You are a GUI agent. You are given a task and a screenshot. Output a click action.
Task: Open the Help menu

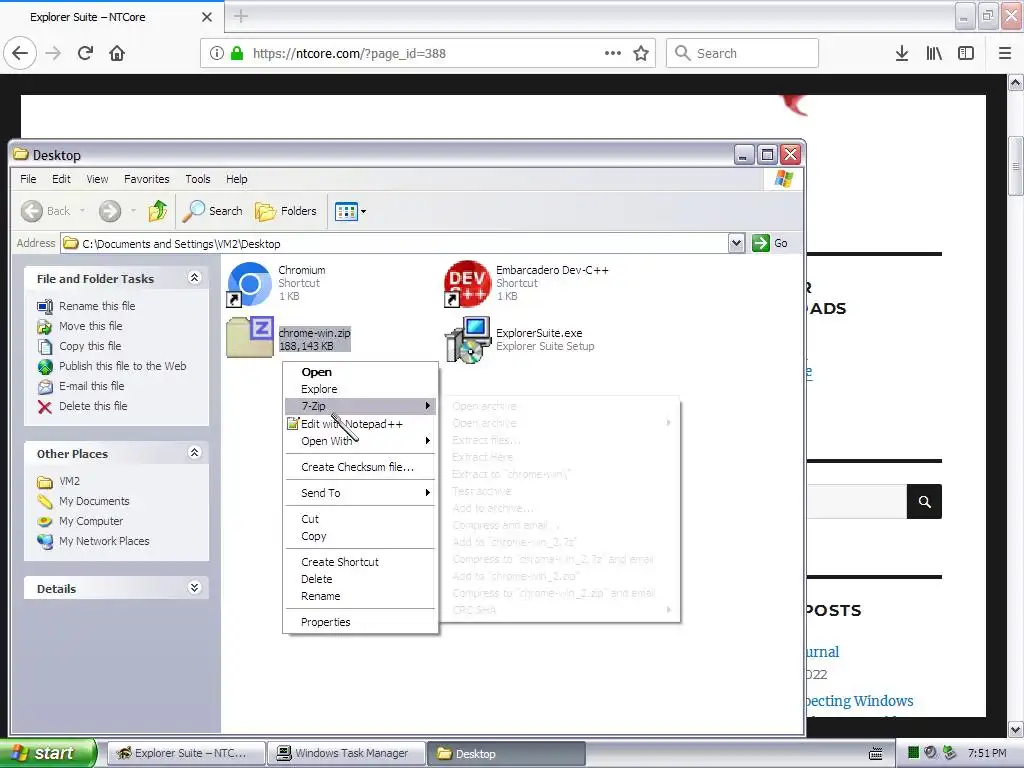236,179
